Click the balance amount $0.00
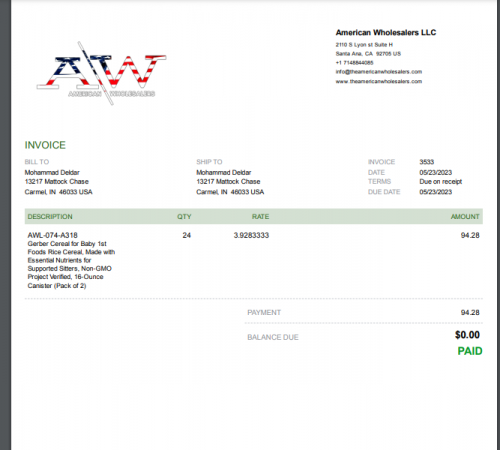 (x=467, y=335)
